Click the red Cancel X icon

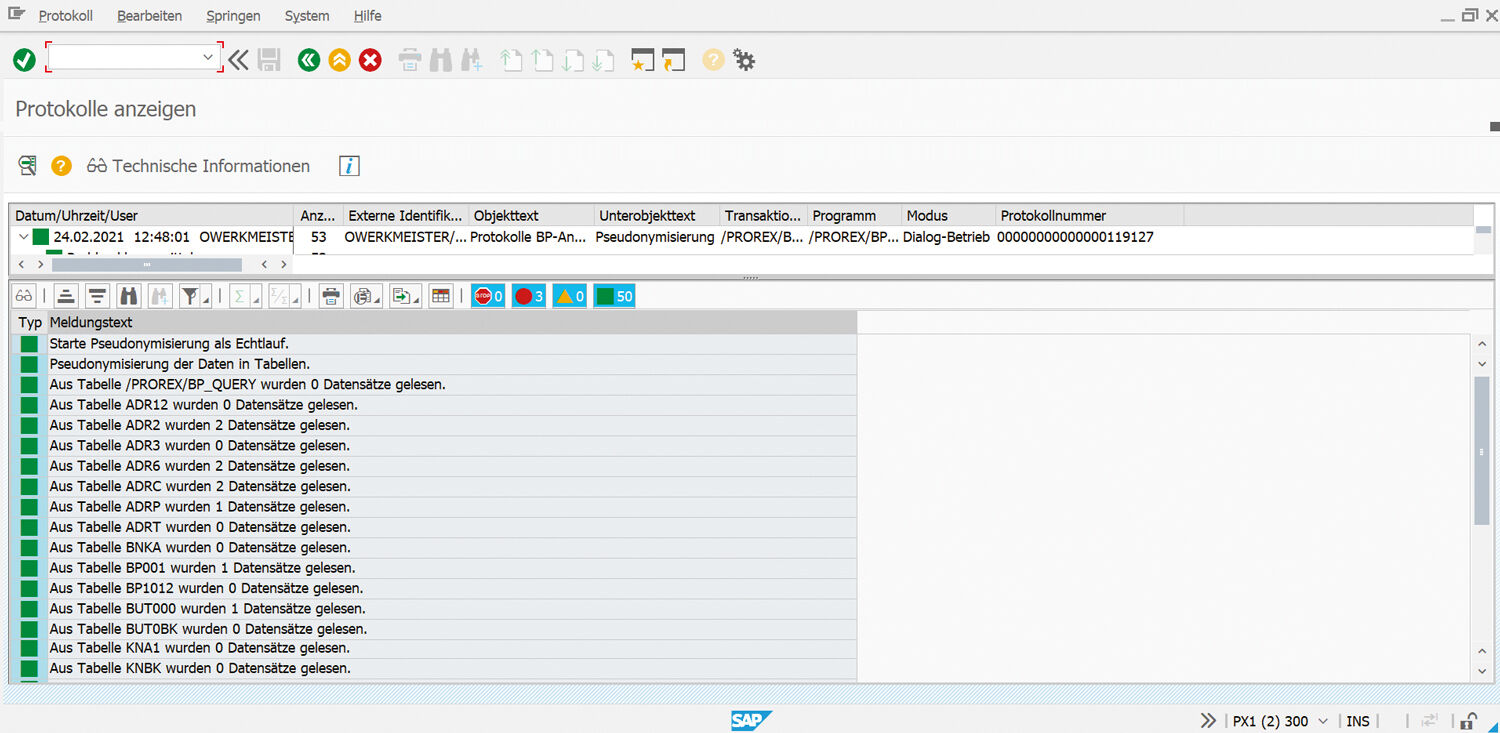[x=370, y=60]
